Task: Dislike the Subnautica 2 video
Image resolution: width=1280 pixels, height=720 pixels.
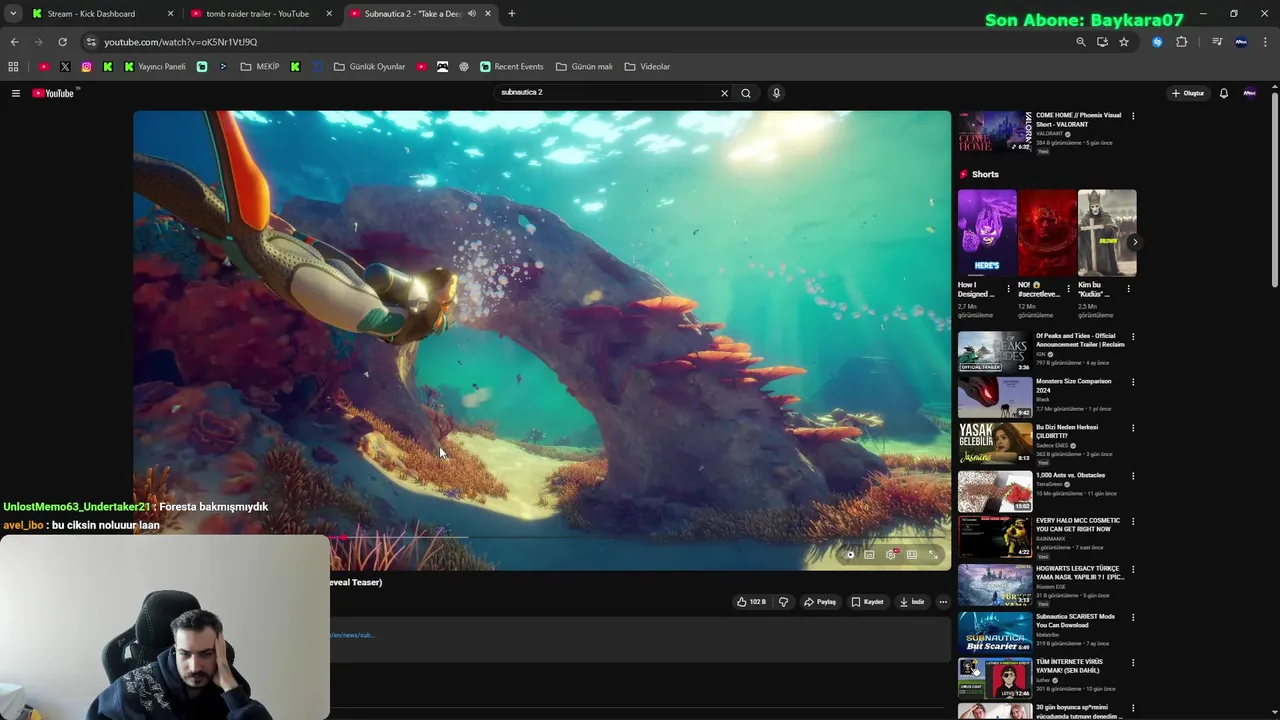Action: (783, 602)
